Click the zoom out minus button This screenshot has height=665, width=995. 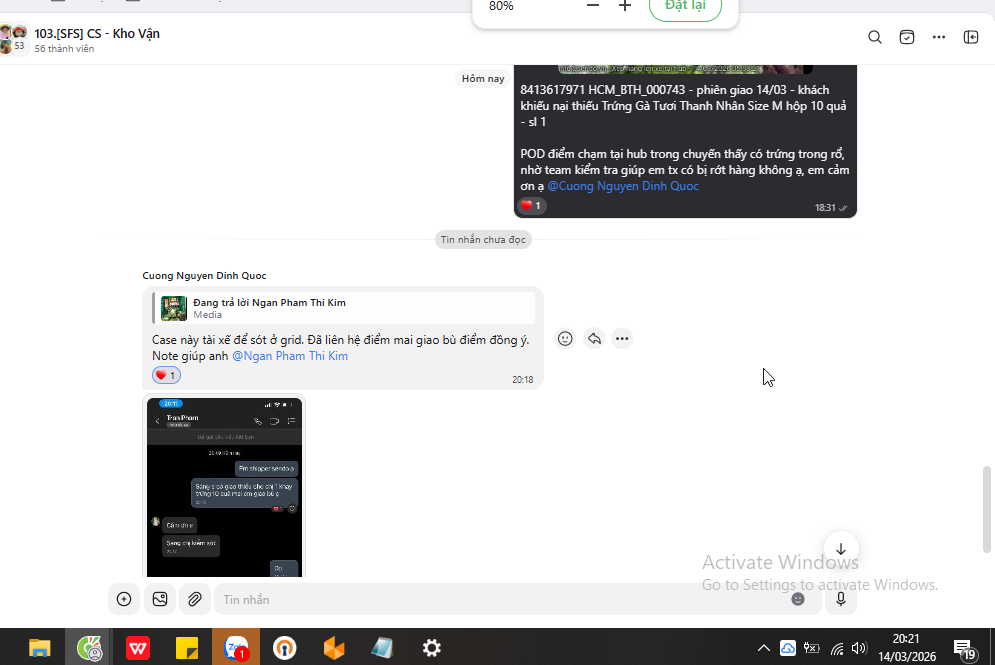[x=593, y=6]
